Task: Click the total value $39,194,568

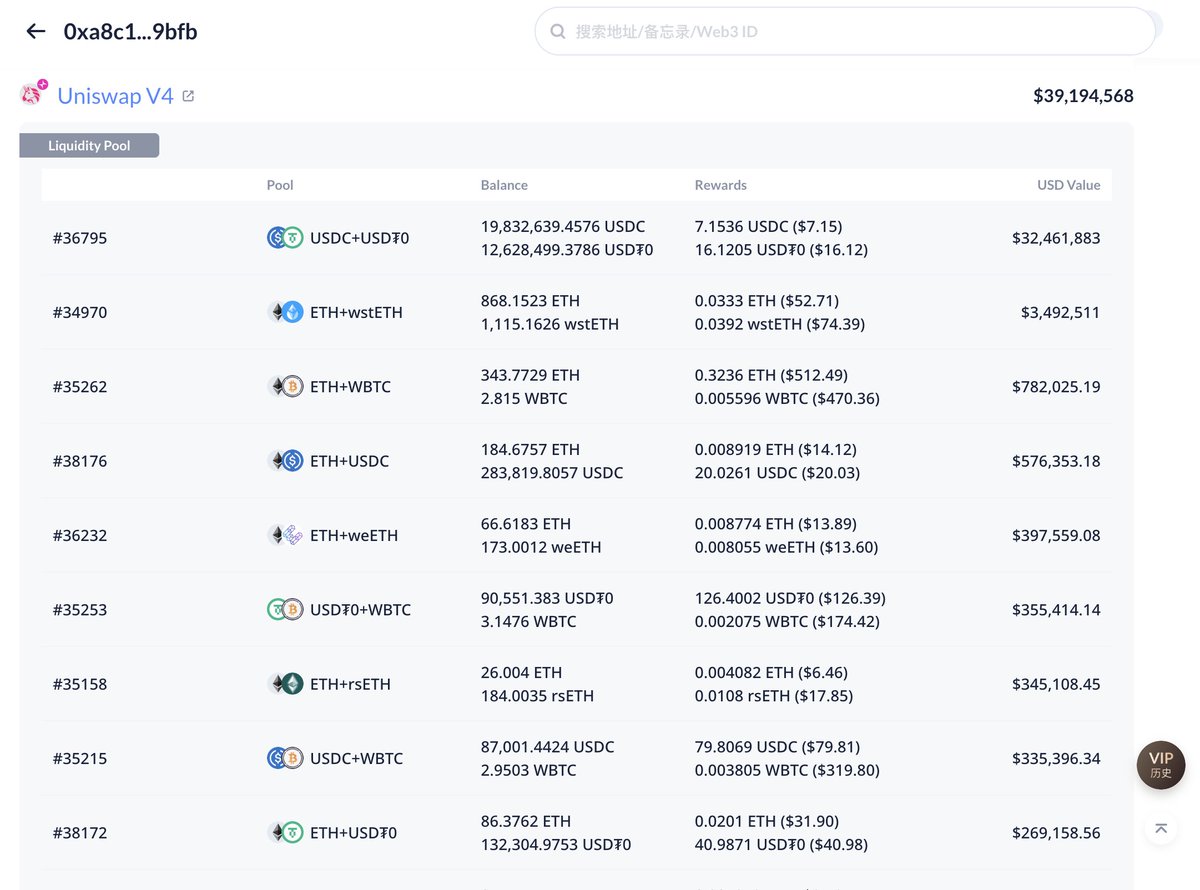Action: point(1083,96)
